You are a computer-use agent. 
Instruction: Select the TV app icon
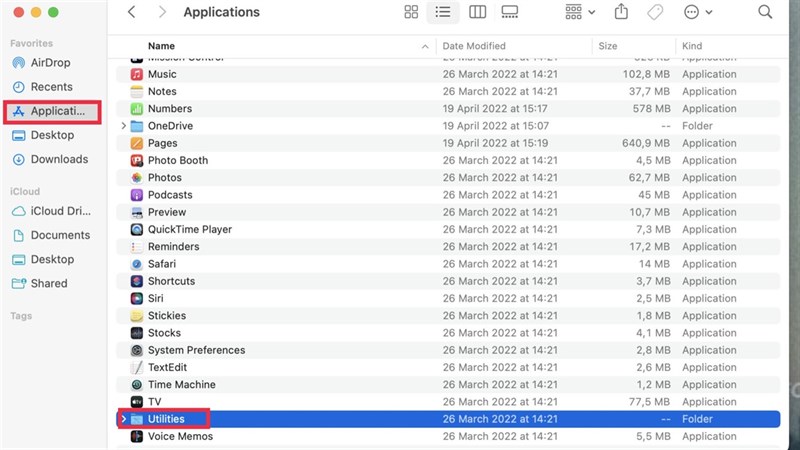point(137,402)
